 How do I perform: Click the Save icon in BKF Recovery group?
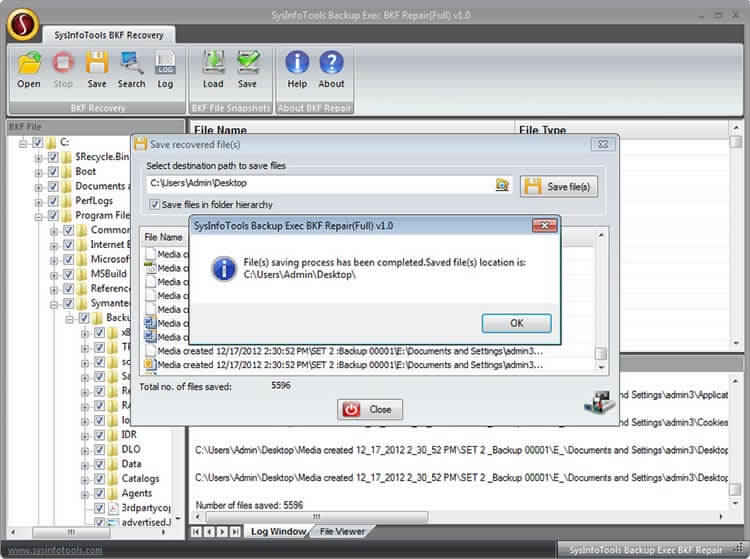click(x=97, y=64)
